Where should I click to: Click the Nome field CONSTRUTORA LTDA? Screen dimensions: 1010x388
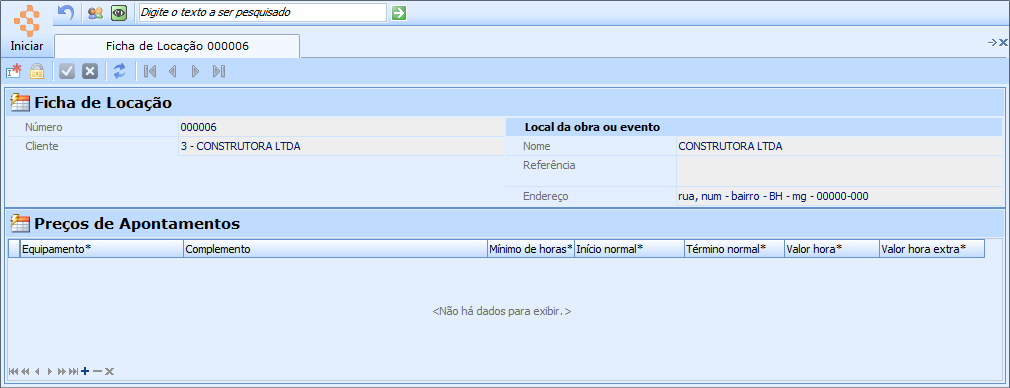point(840,146)
